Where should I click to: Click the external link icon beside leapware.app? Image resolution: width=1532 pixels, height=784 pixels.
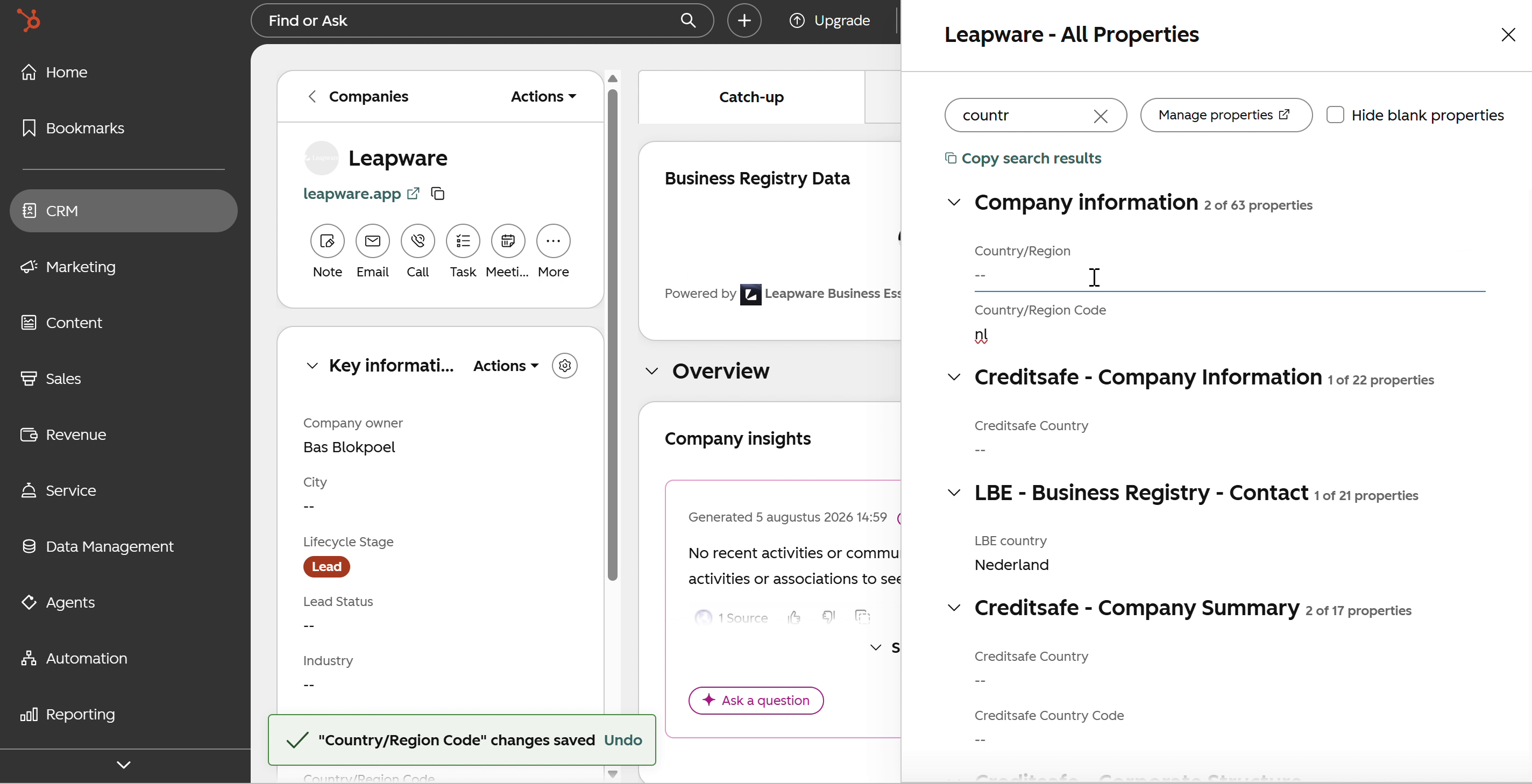413,194
